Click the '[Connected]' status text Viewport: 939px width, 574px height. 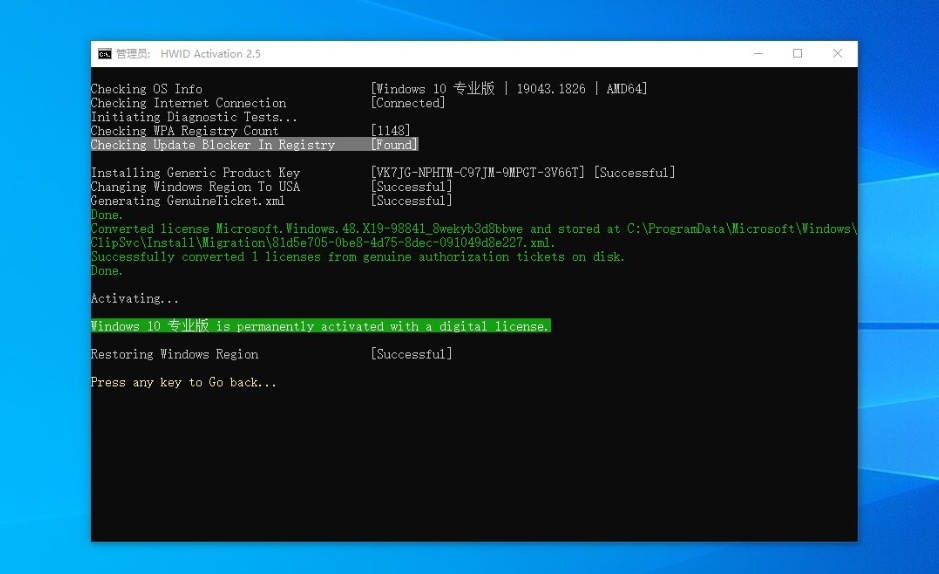point(408,103)
